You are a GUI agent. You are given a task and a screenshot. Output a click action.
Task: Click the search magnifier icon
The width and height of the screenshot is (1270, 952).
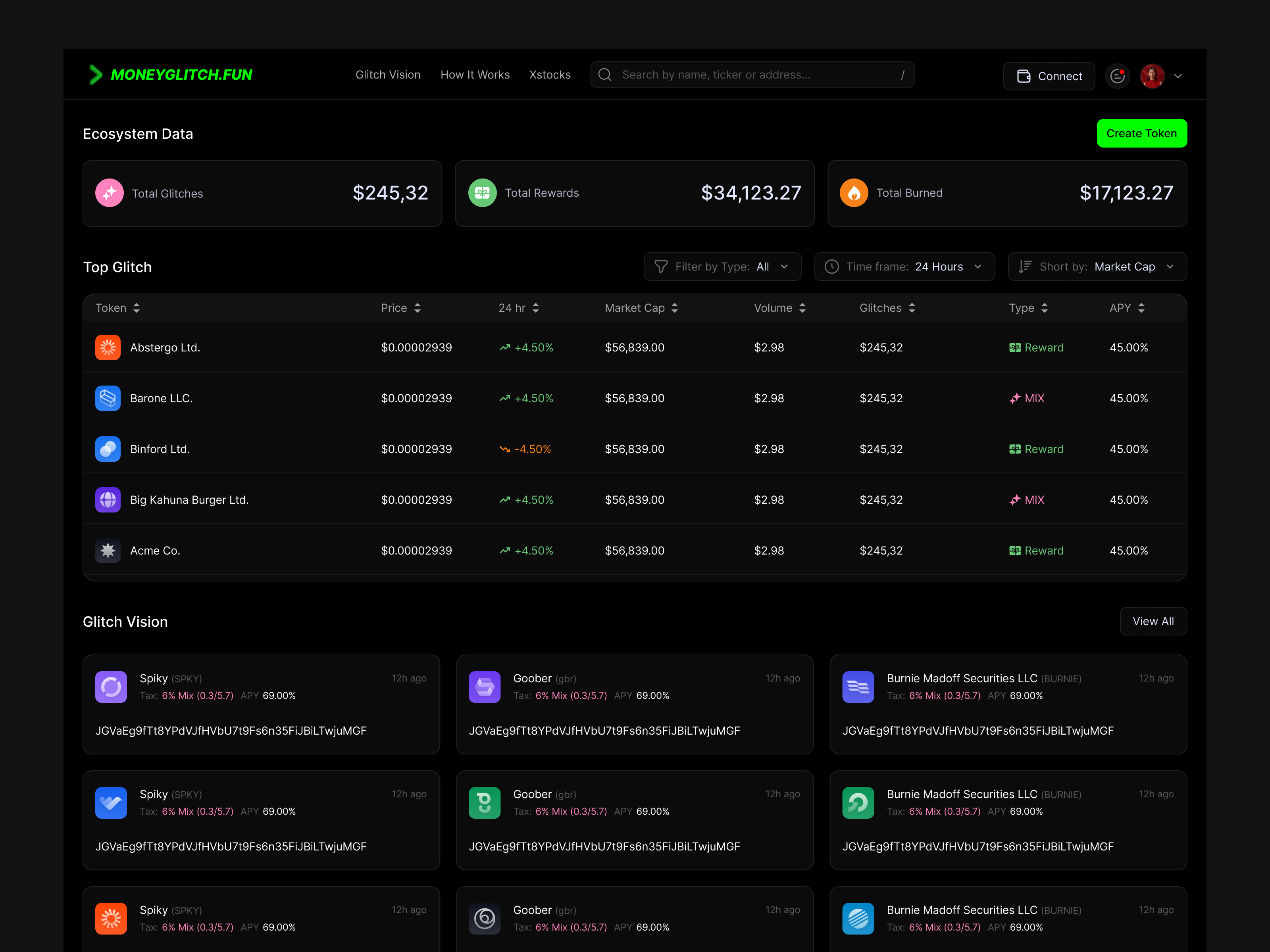click(x=604, y=75)
